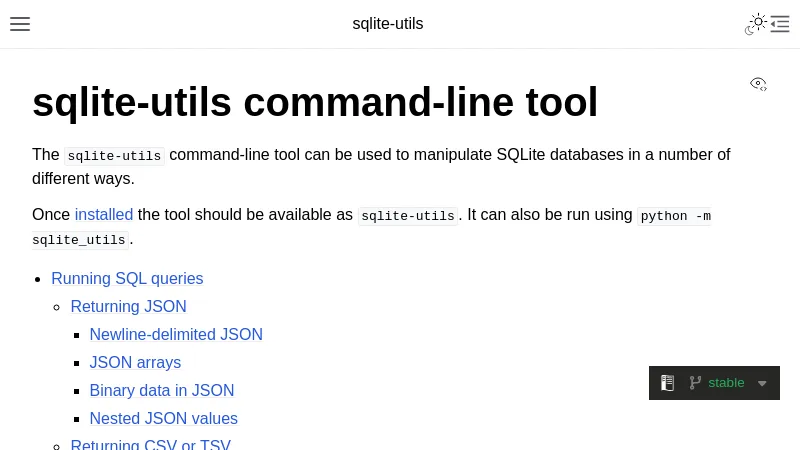Screen dimensions: 800x450
Task: Jump to Returning CSV or TSV
Action: [x=150, y=445]
